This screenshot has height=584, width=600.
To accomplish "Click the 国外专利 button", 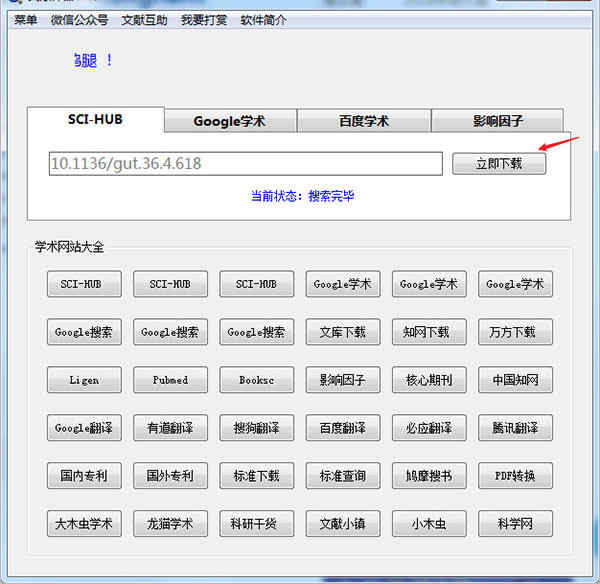I will [x=170, y=476].
